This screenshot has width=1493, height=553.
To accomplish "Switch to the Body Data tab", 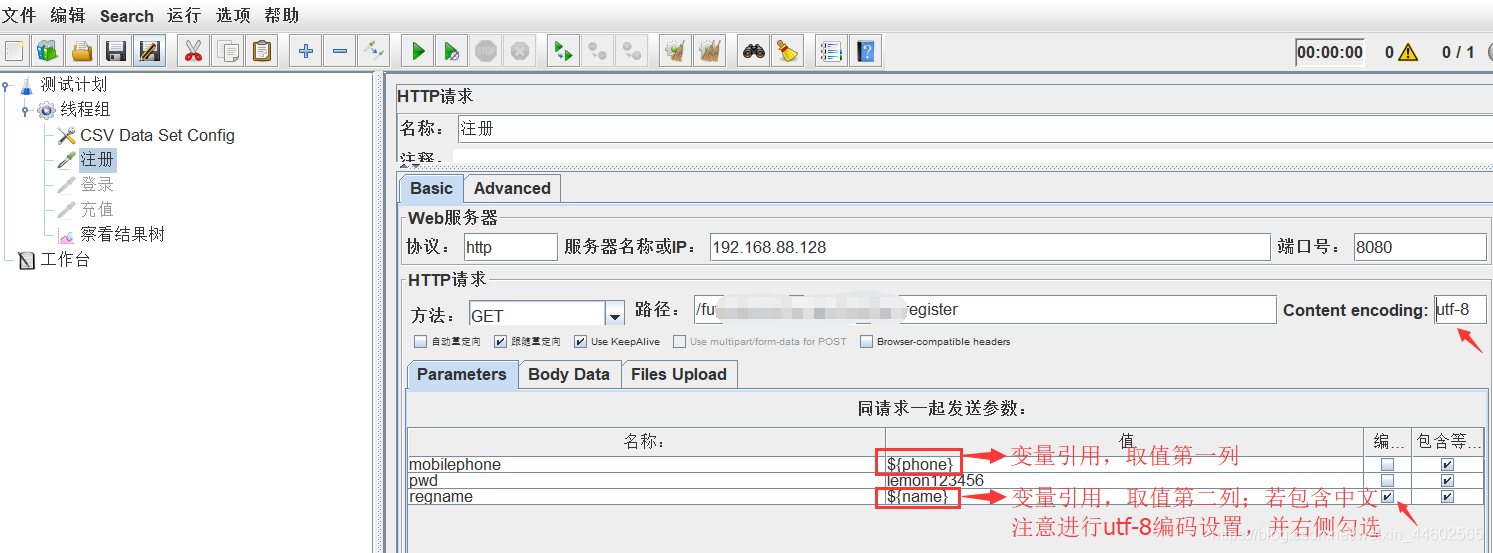I will [568, 374].
